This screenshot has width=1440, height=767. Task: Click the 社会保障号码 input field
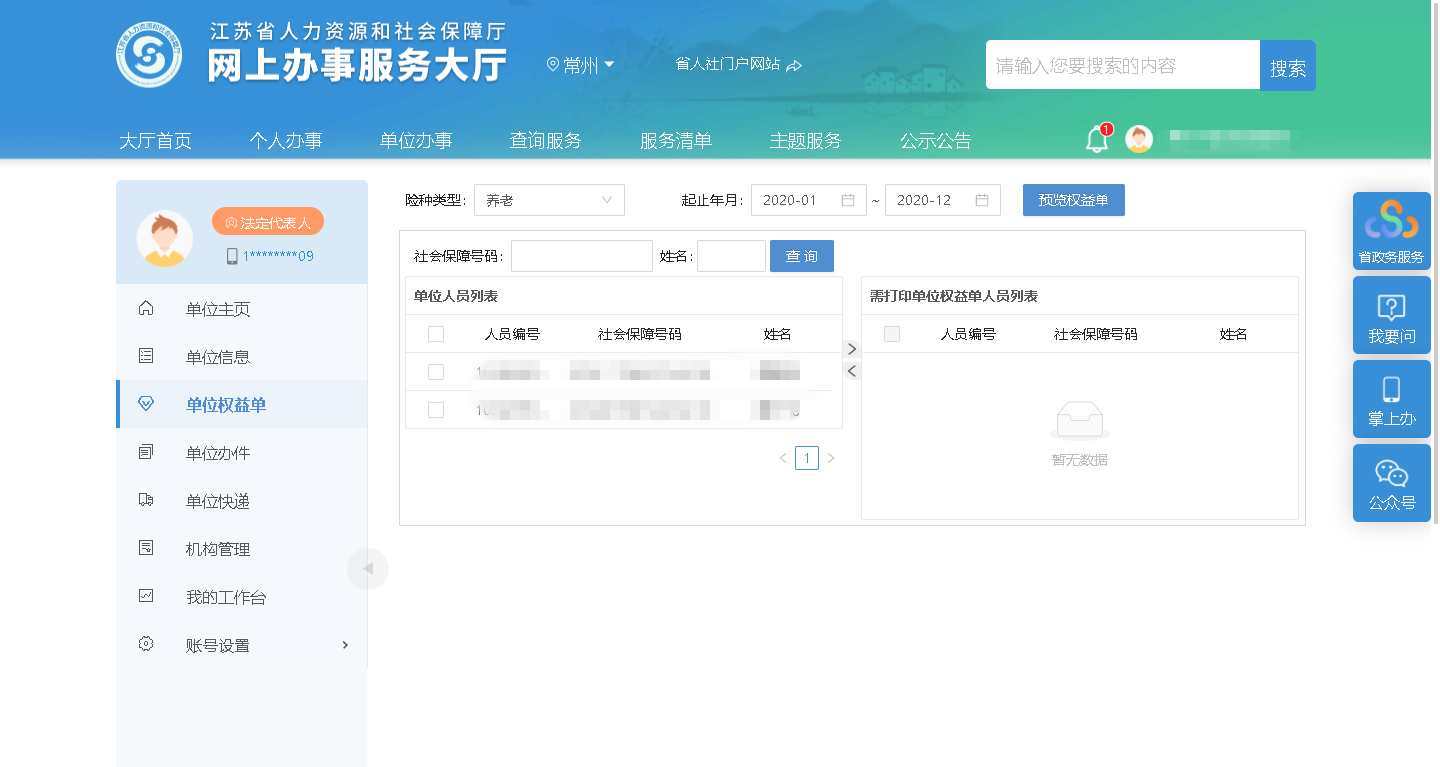[x=581, y=256]
